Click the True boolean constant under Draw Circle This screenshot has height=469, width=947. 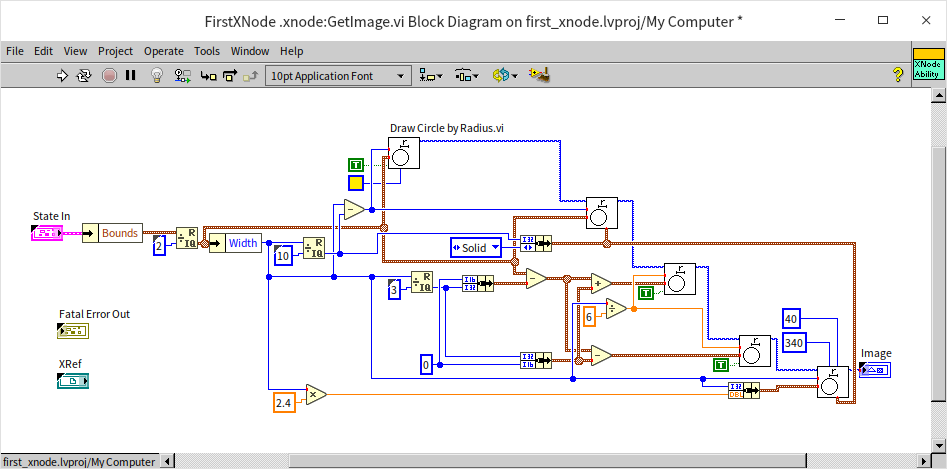355,165
